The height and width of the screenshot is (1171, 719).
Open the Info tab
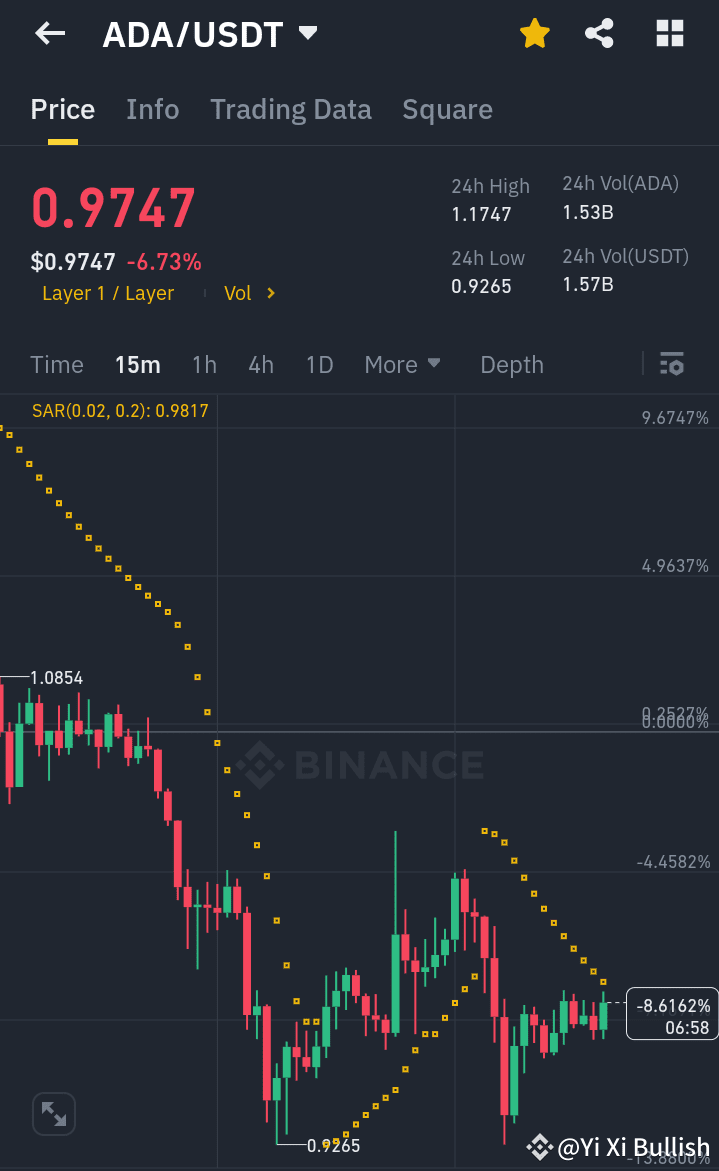tap(152, 109)
